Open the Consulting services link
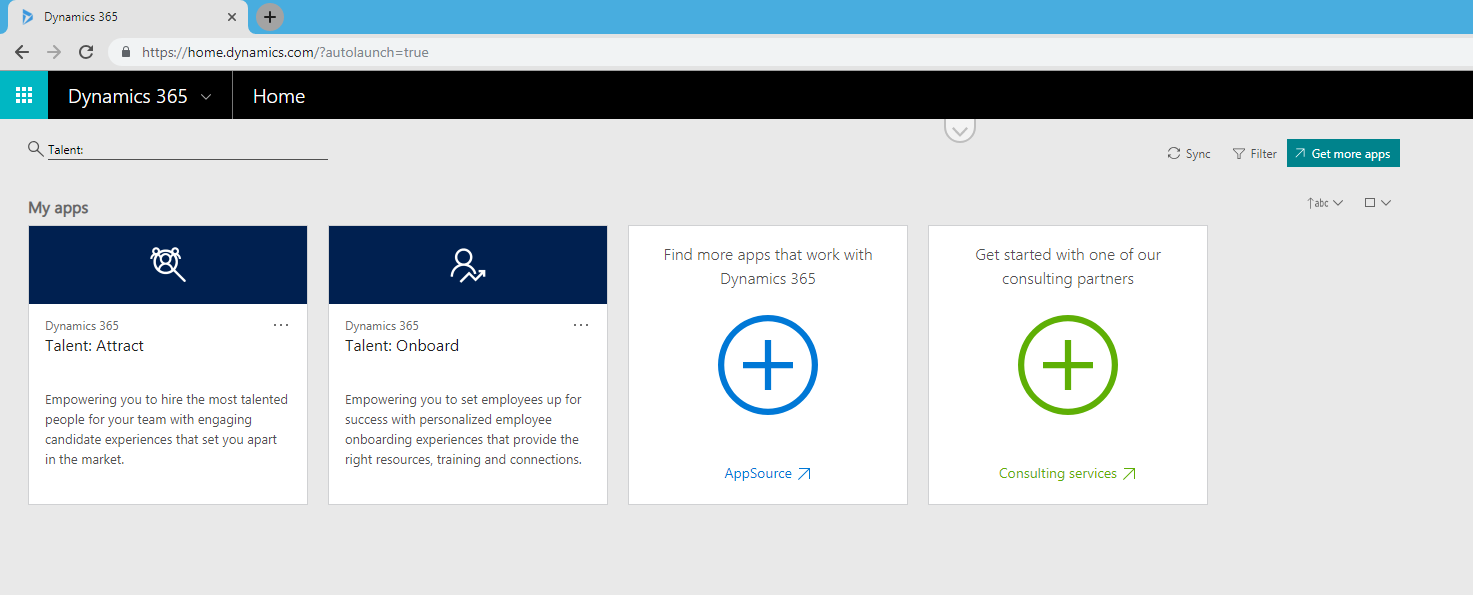1473x595 pixels. pos(1068,473)
